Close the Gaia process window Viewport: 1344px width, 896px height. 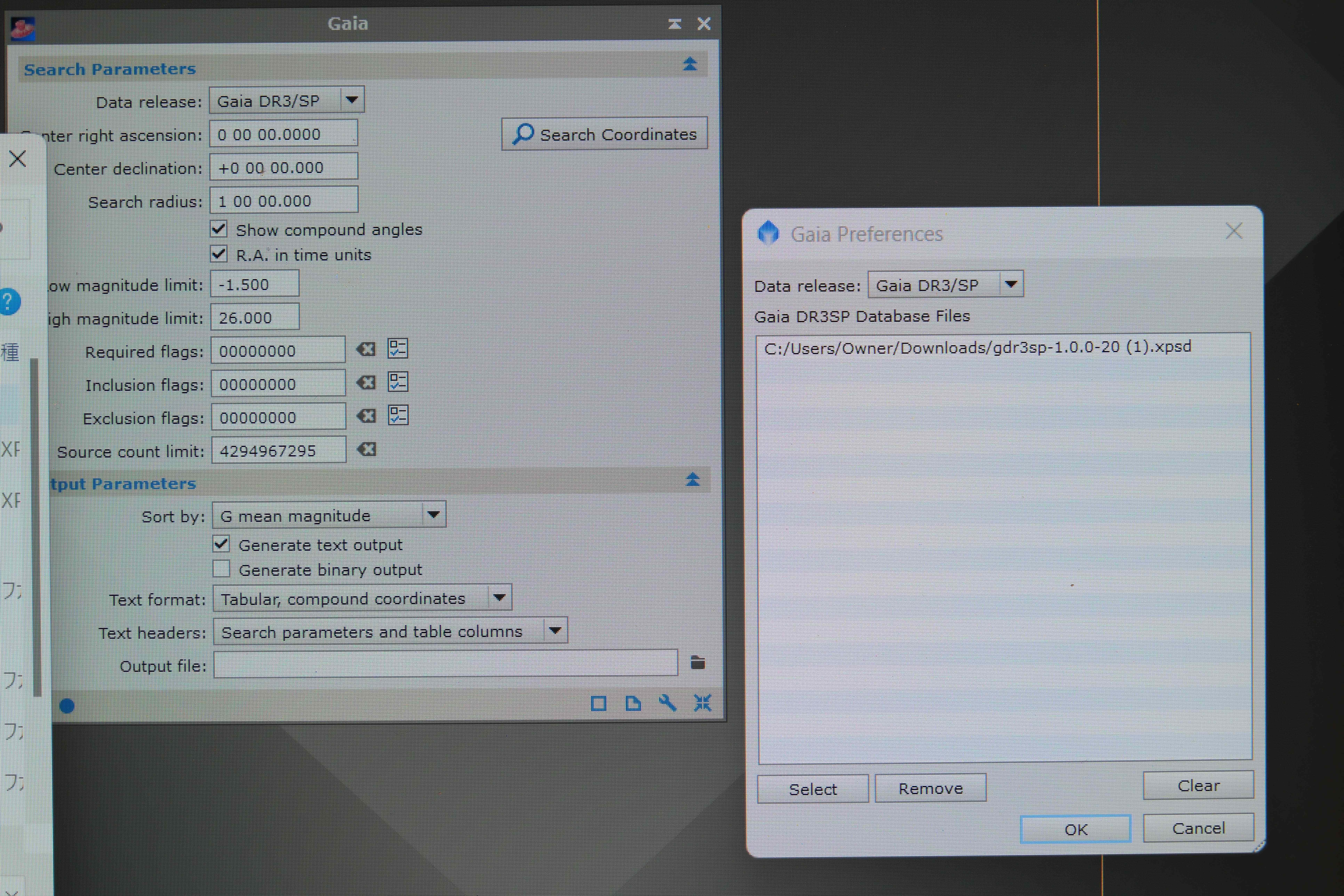pos(704,23)
